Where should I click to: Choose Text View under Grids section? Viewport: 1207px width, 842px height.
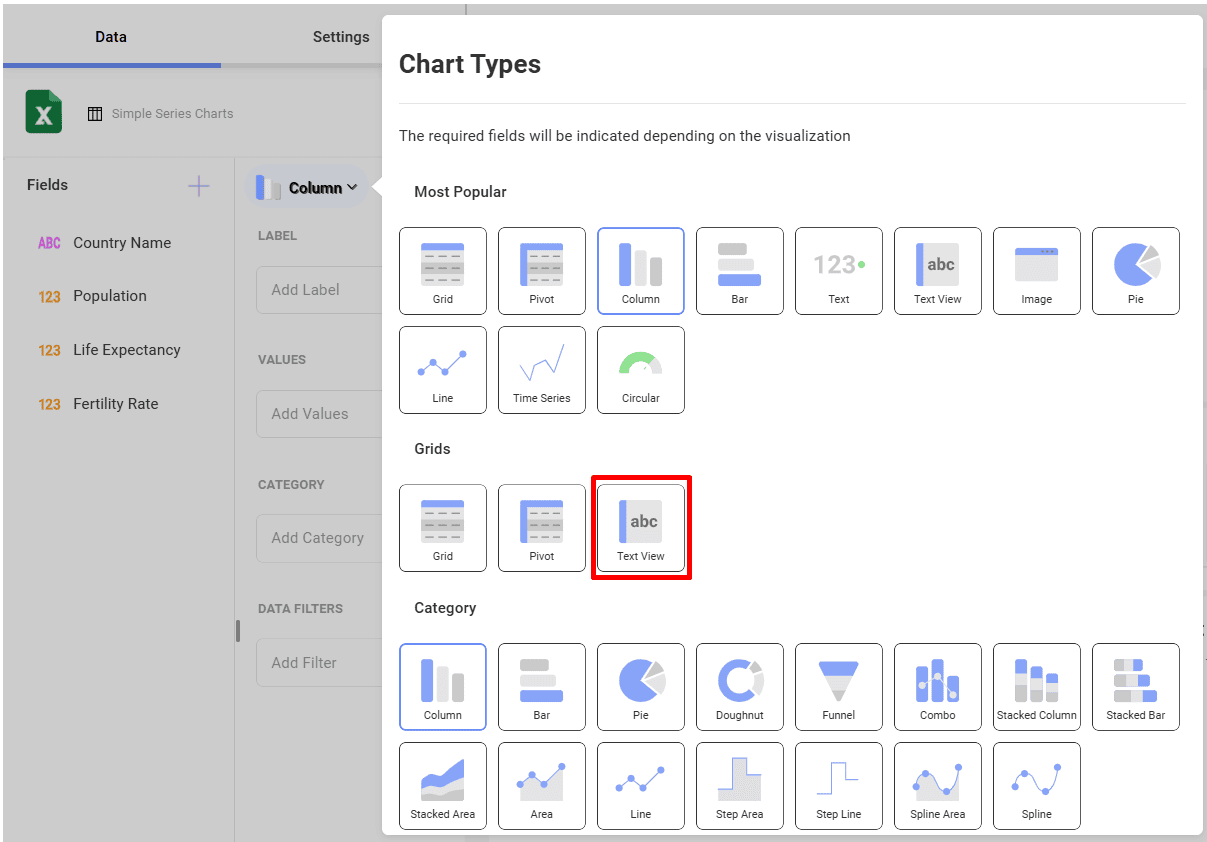point(641,528)
